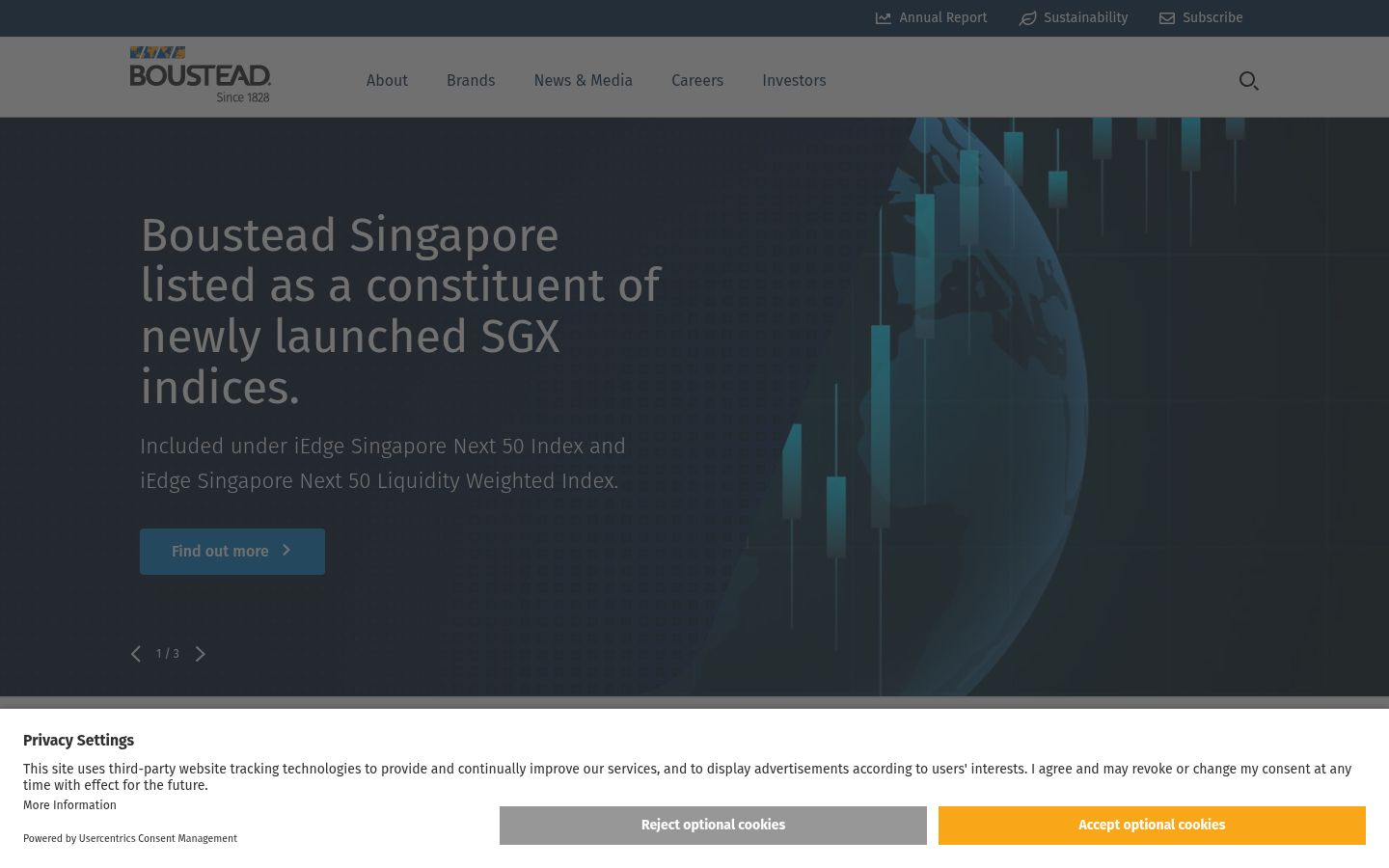The height and width of the screenshot is (868, 1389).
Task: Go to the next slide arrow
Action: tap(200, 654)
